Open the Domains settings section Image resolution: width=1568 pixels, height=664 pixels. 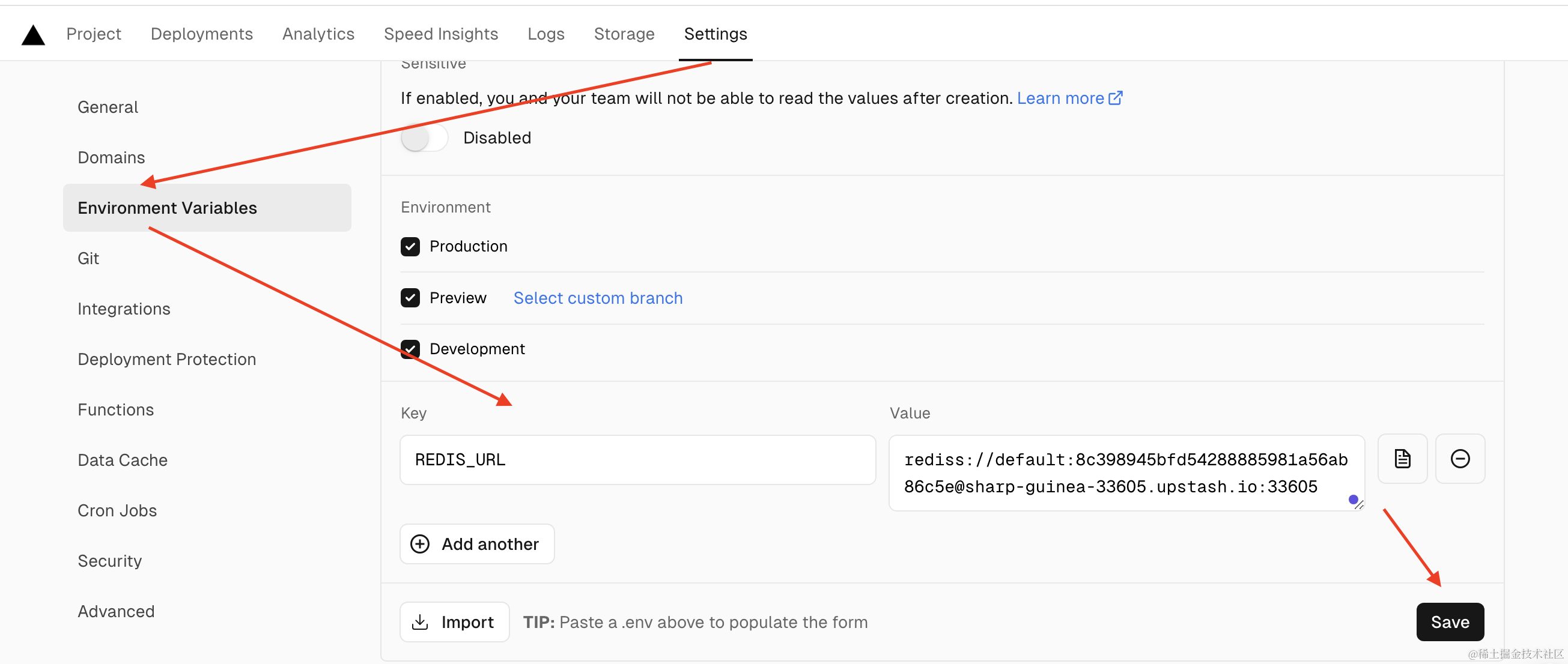(111, 157)
